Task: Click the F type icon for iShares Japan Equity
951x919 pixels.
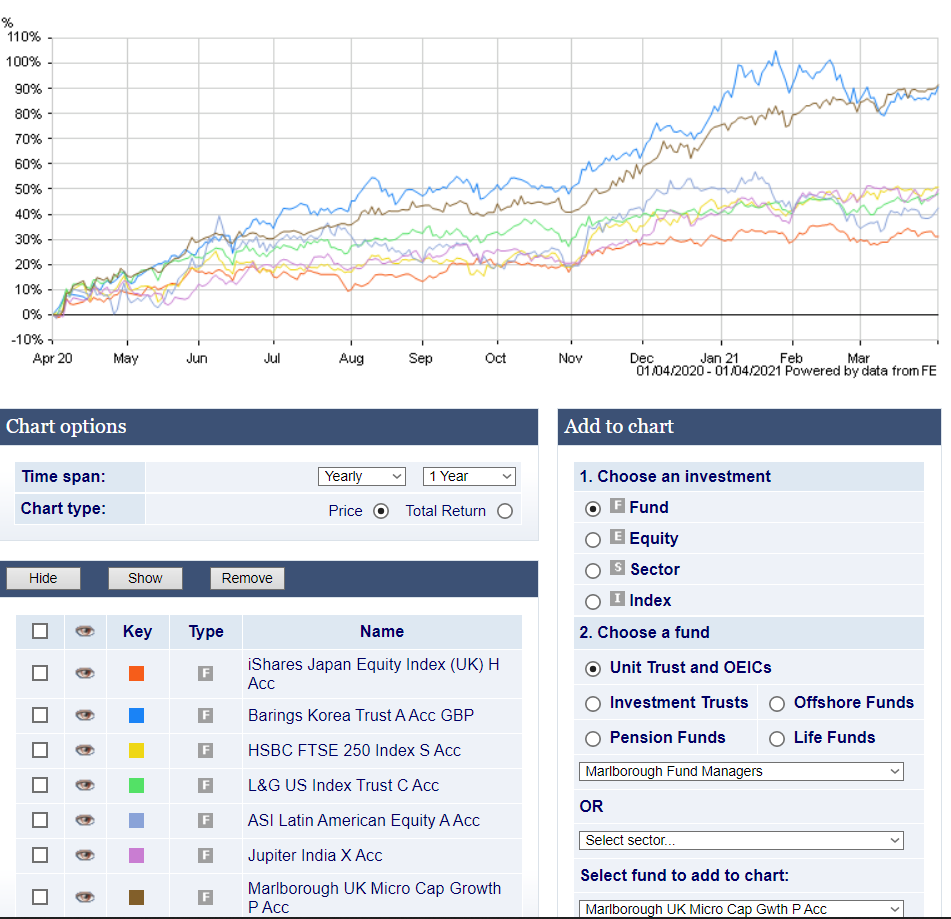Action: [206, 673]
